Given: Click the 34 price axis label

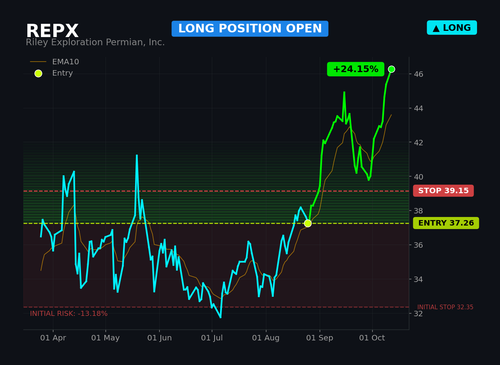Looking at the screenshot, I should coord(418,279).
